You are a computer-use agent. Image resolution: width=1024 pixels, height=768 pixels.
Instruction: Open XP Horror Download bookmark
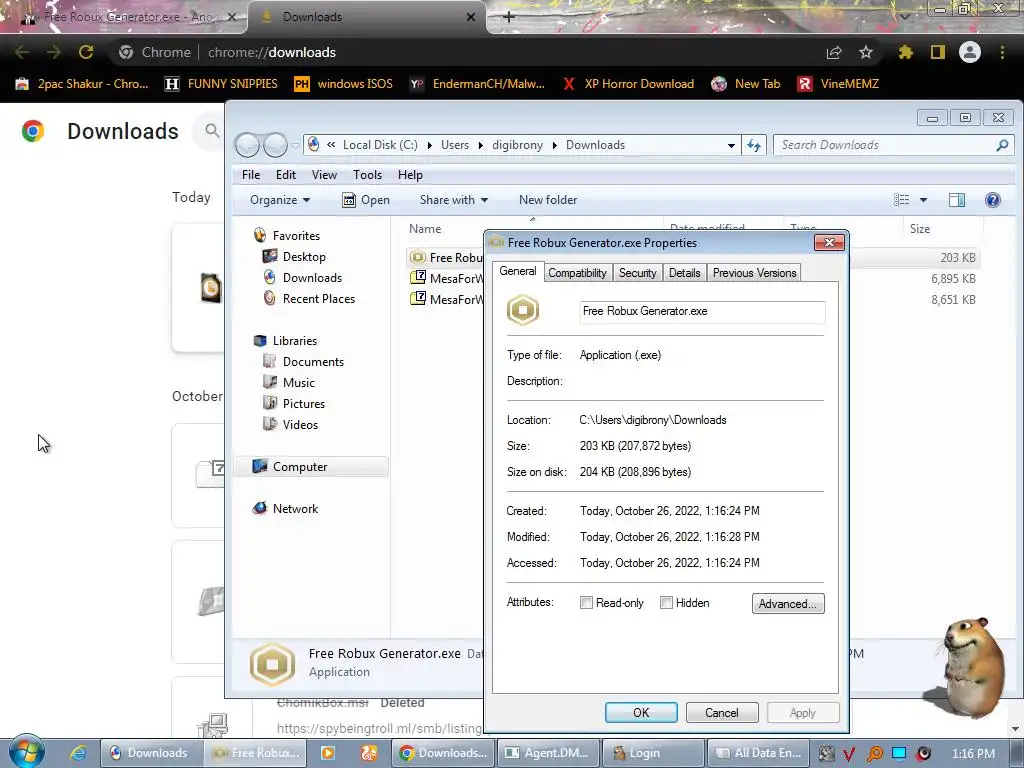(628, 84)
